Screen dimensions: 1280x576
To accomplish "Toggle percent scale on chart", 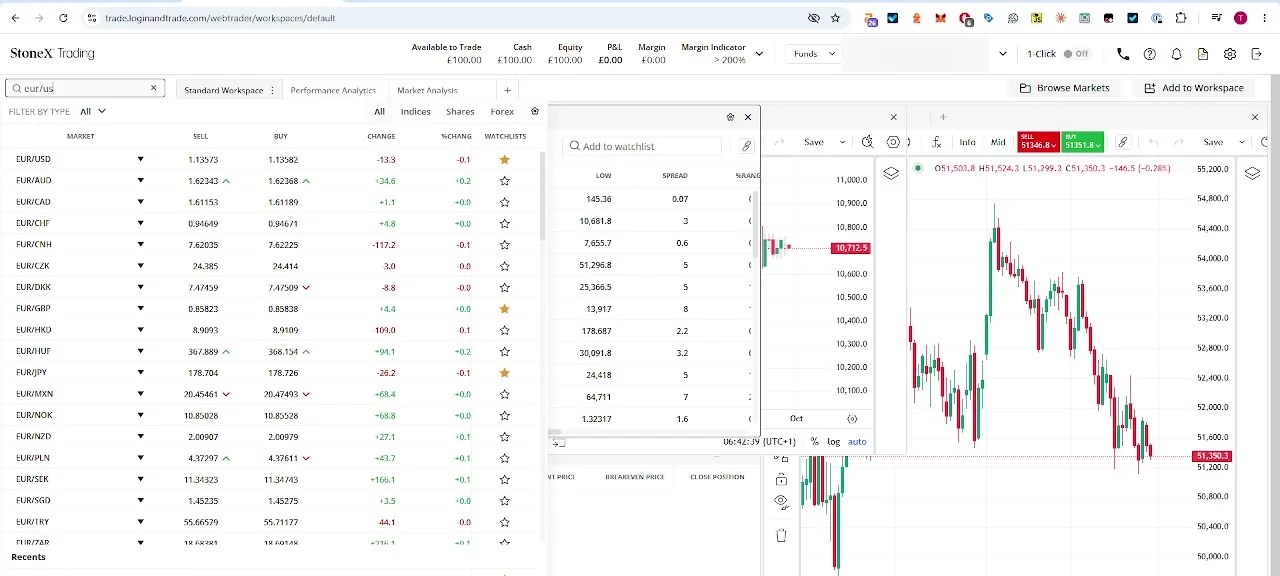I will tap(815, 442).
